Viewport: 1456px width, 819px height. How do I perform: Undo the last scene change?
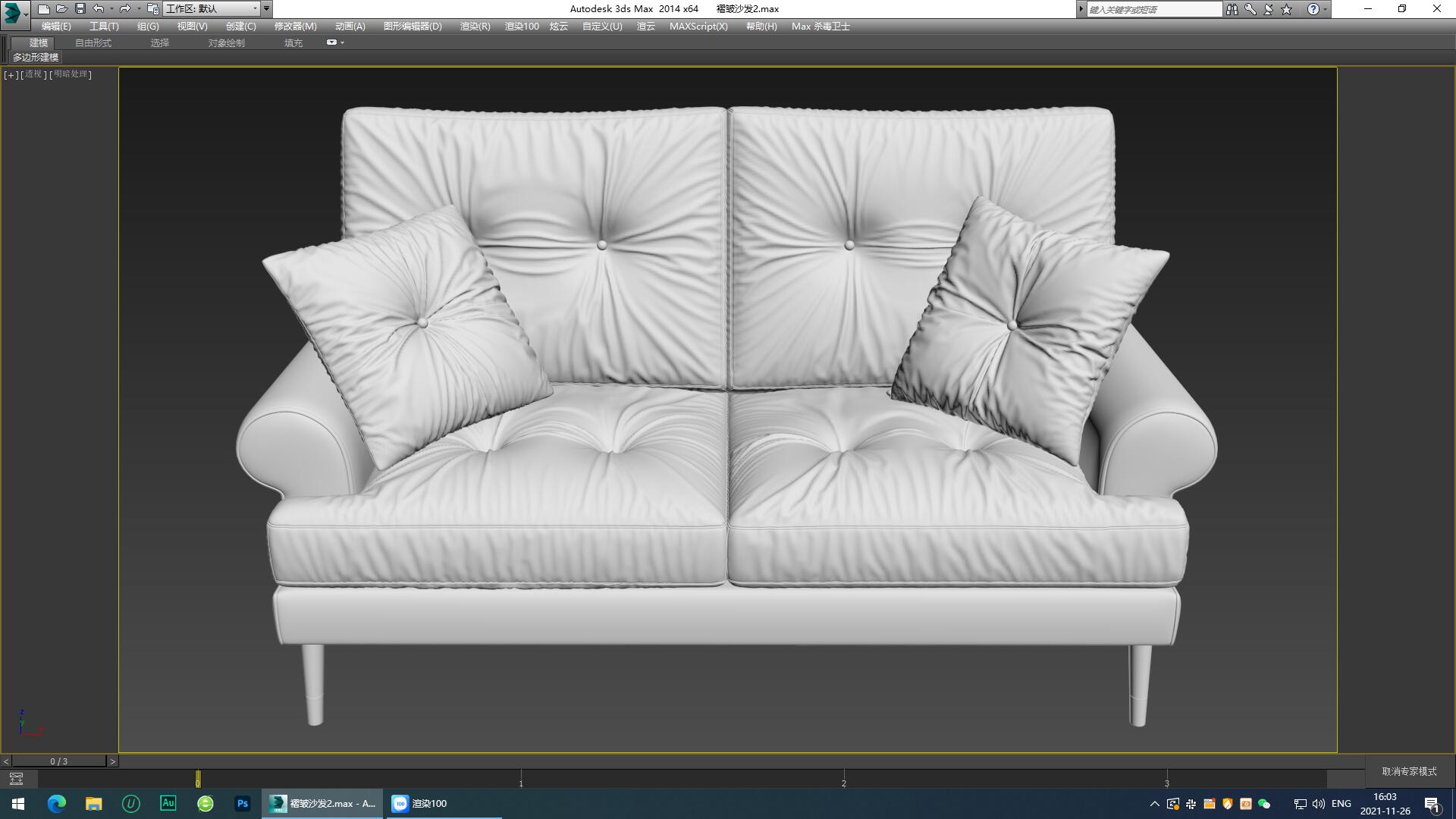click(97, 8)
